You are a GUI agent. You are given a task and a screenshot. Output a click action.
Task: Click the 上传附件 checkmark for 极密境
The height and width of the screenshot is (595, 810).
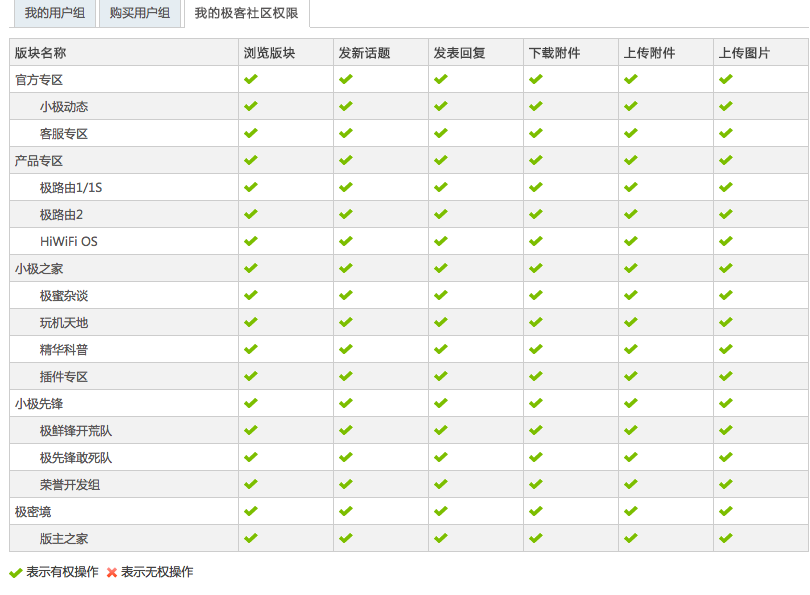tap(631, 511)
